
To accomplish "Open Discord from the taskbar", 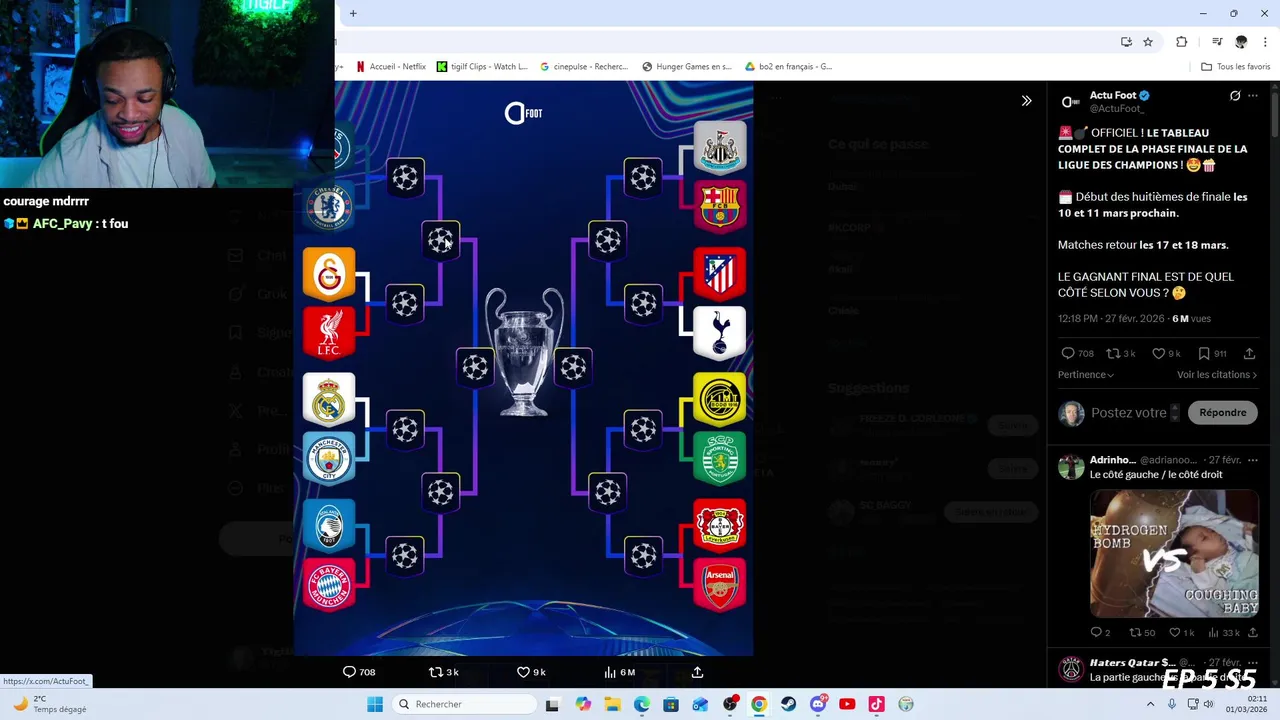I will click(x=818, y=704).
